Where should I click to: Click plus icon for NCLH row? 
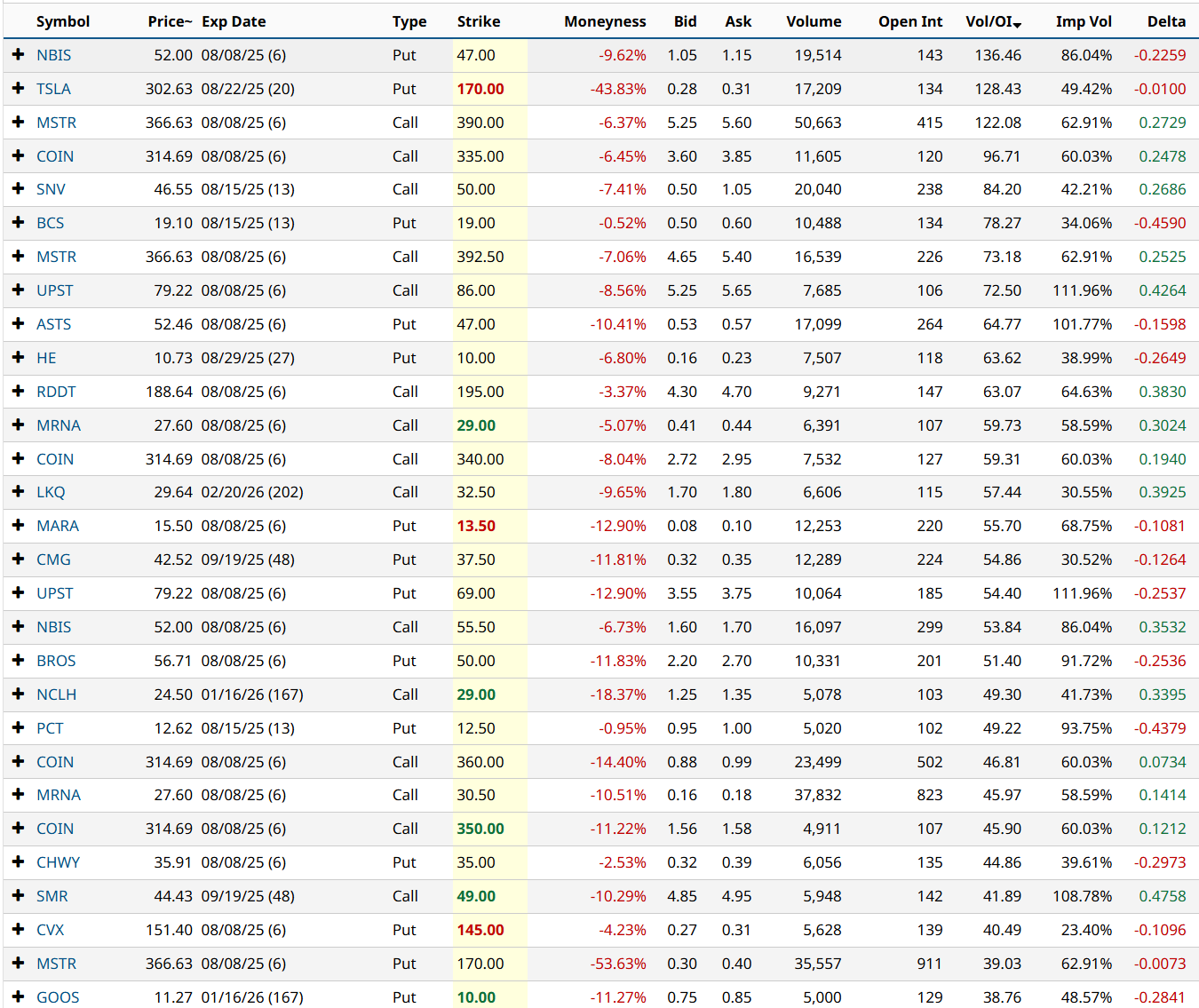coord(18,694)
